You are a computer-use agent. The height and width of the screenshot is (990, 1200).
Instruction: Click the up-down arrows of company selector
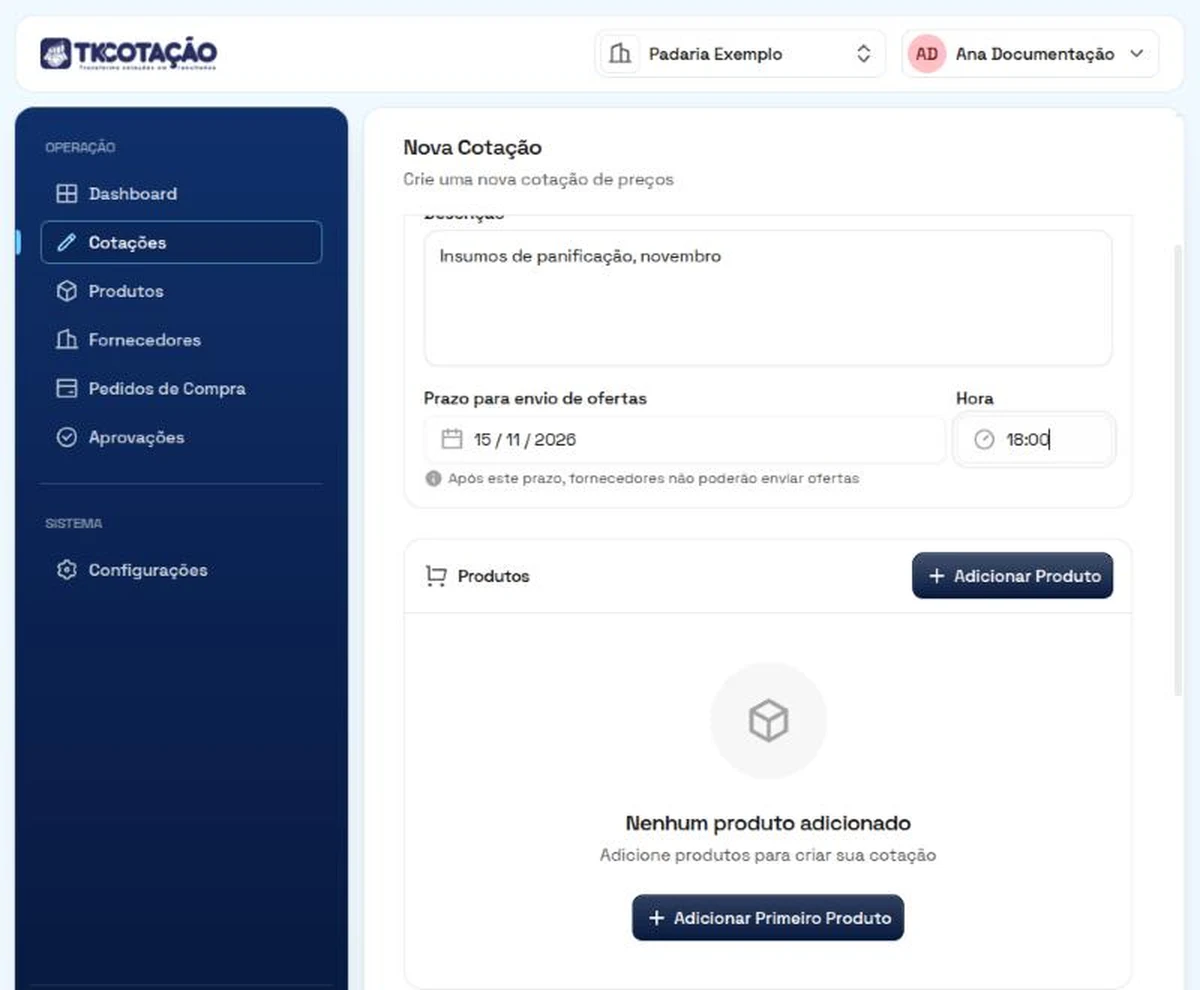864,54
